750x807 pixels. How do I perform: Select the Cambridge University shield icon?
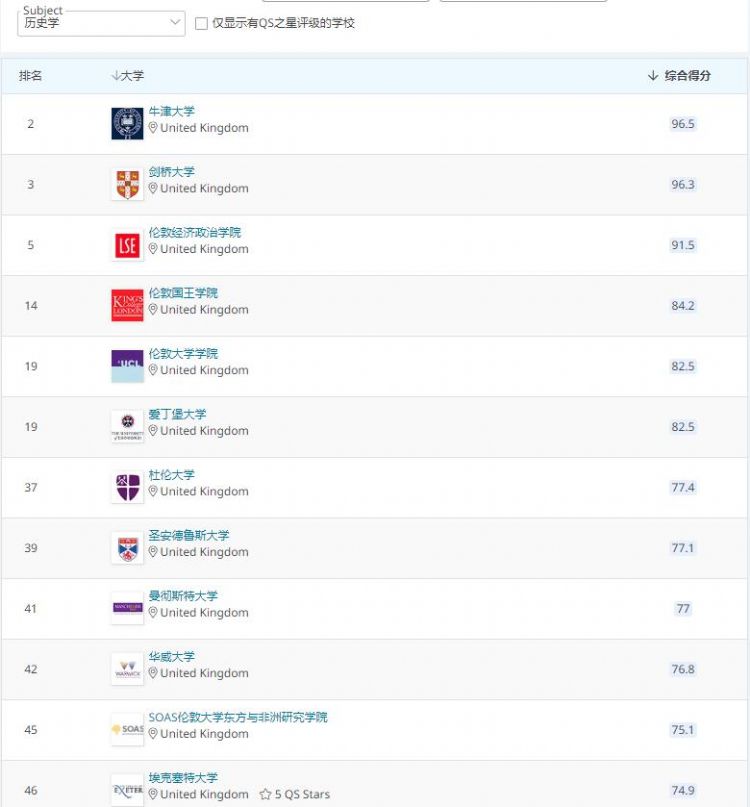[x=126, y=184]
